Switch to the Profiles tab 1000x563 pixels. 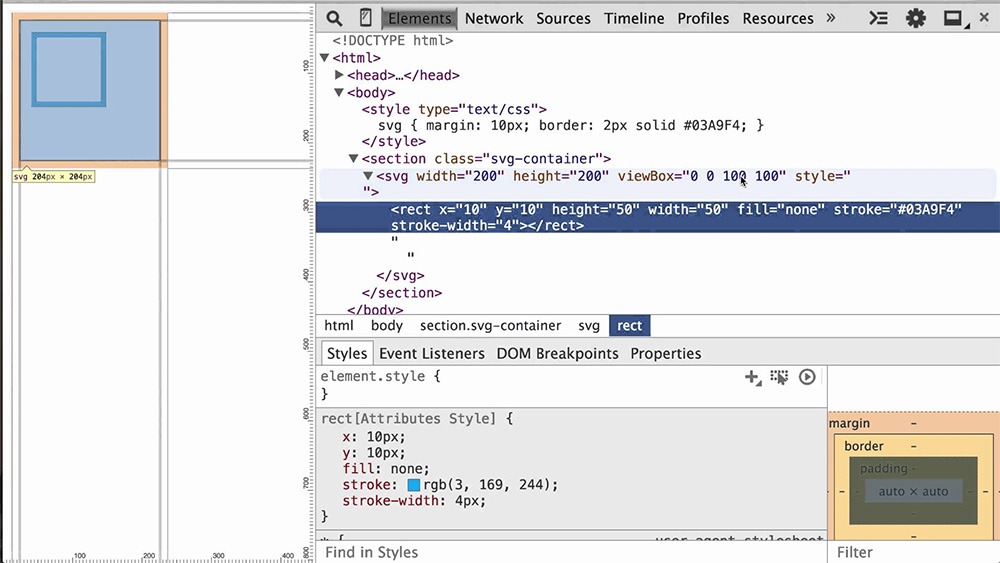click(x=703, y=18)
